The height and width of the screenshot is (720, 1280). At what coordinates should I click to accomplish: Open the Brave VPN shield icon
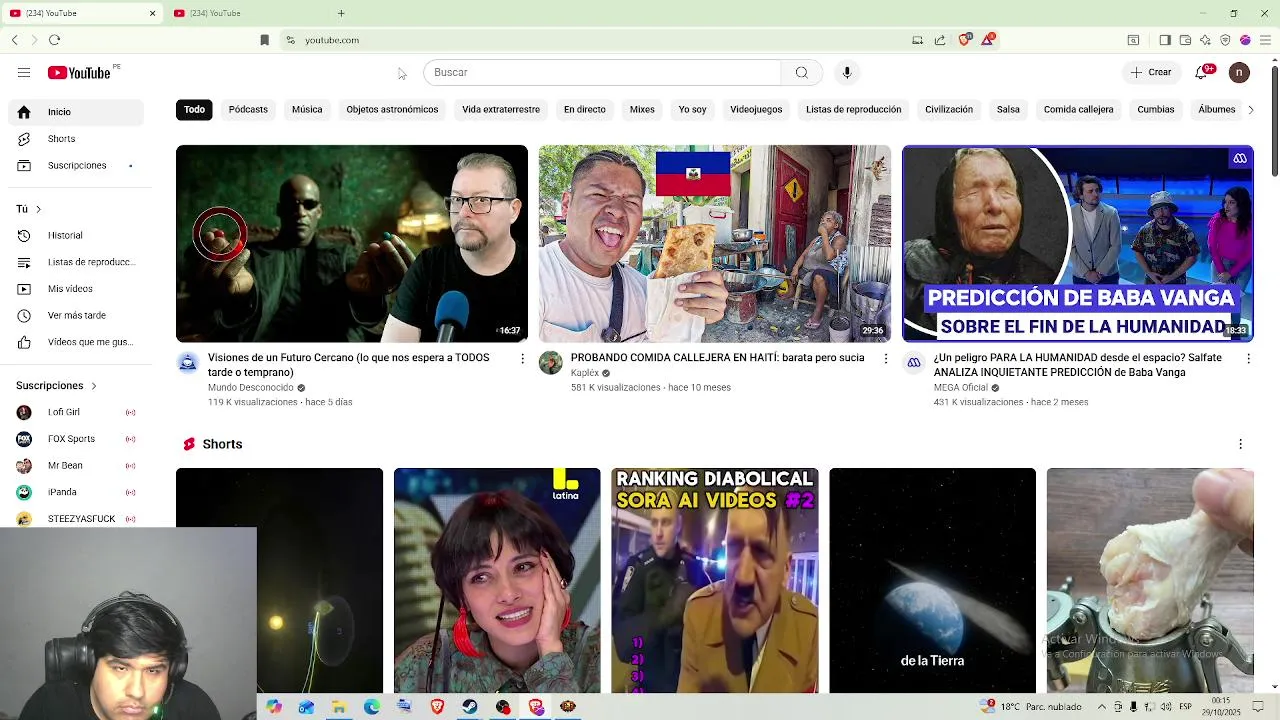tap(1225, 40)
